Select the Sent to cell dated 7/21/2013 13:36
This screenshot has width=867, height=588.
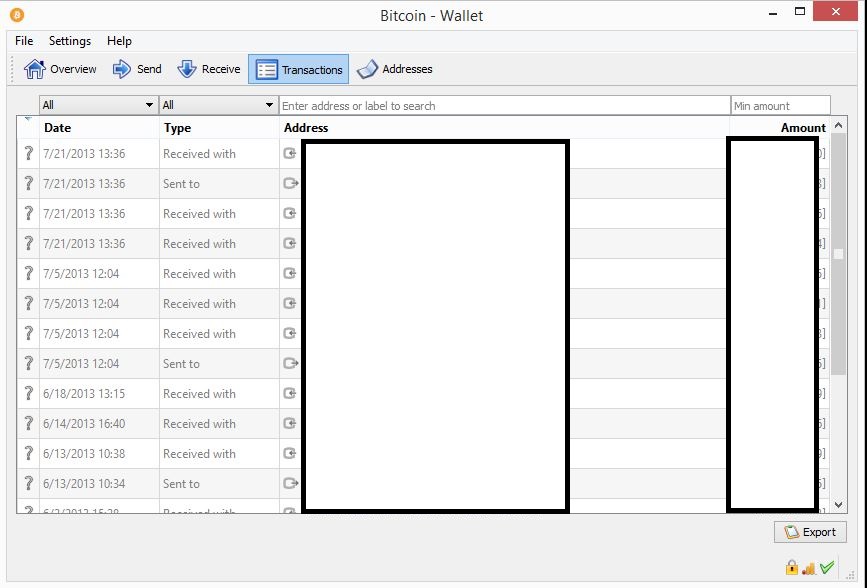coord(219,183)
